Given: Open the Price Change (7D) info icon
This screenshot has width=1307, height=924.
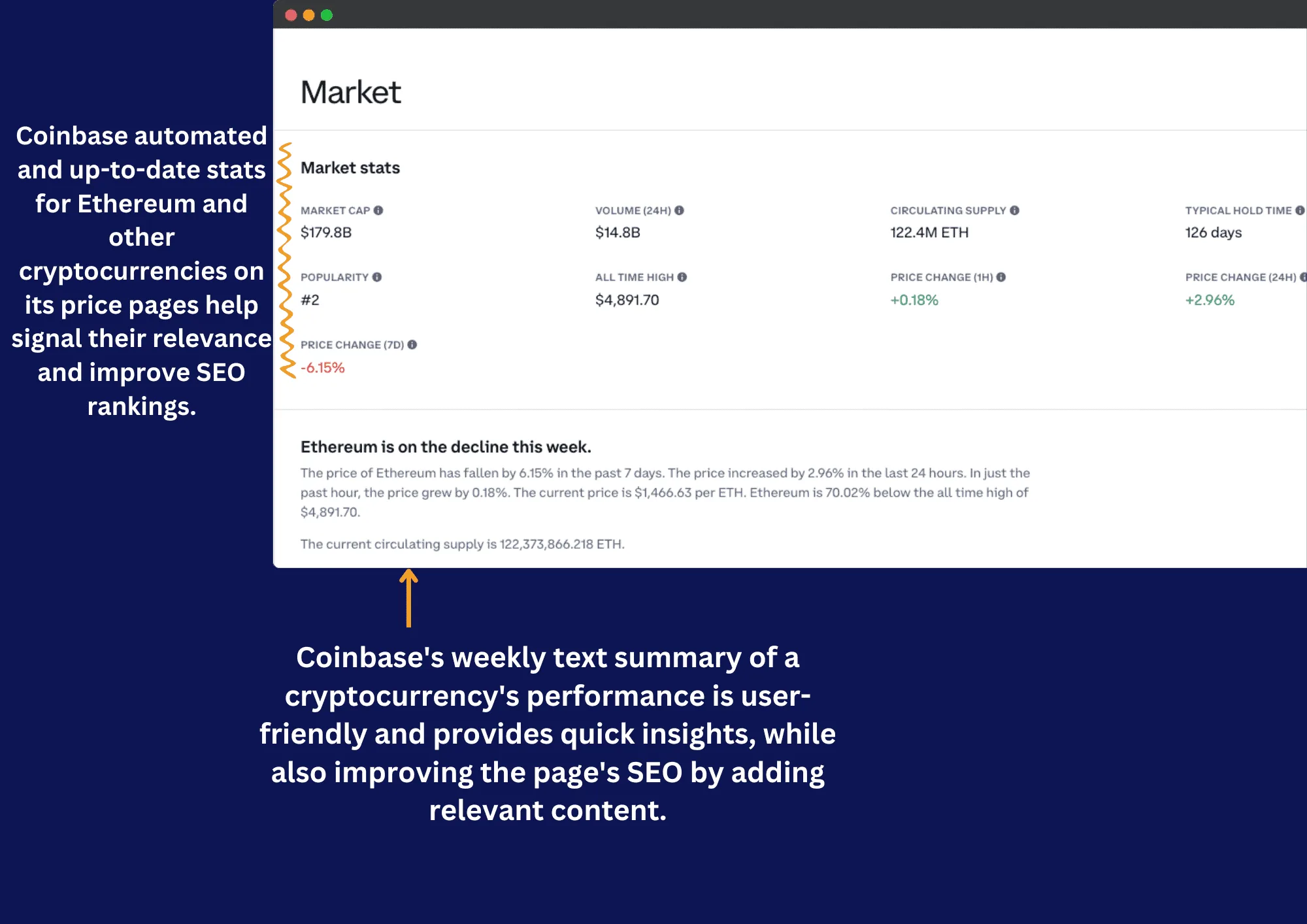Looking at the screenshot, I should click(411, 344).
